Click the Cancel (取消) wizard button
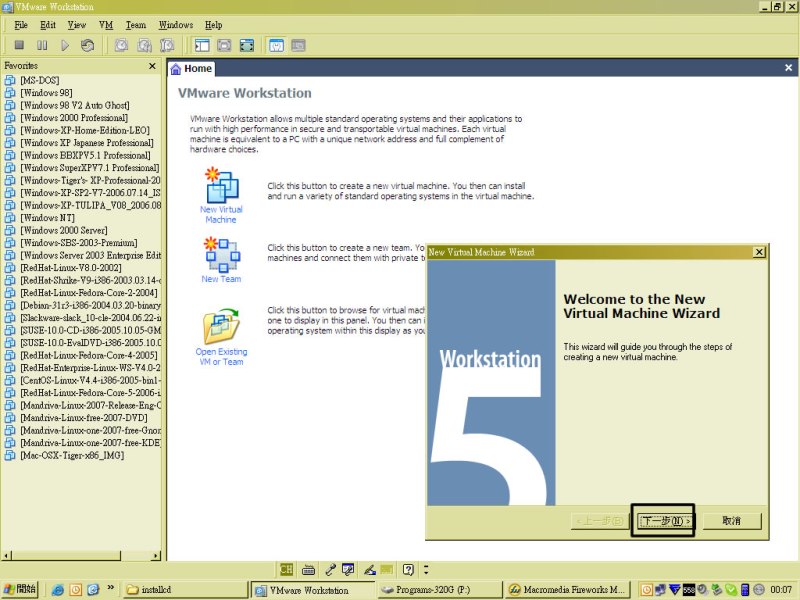The width and height of the screenshot is (800, 600). 732,521
